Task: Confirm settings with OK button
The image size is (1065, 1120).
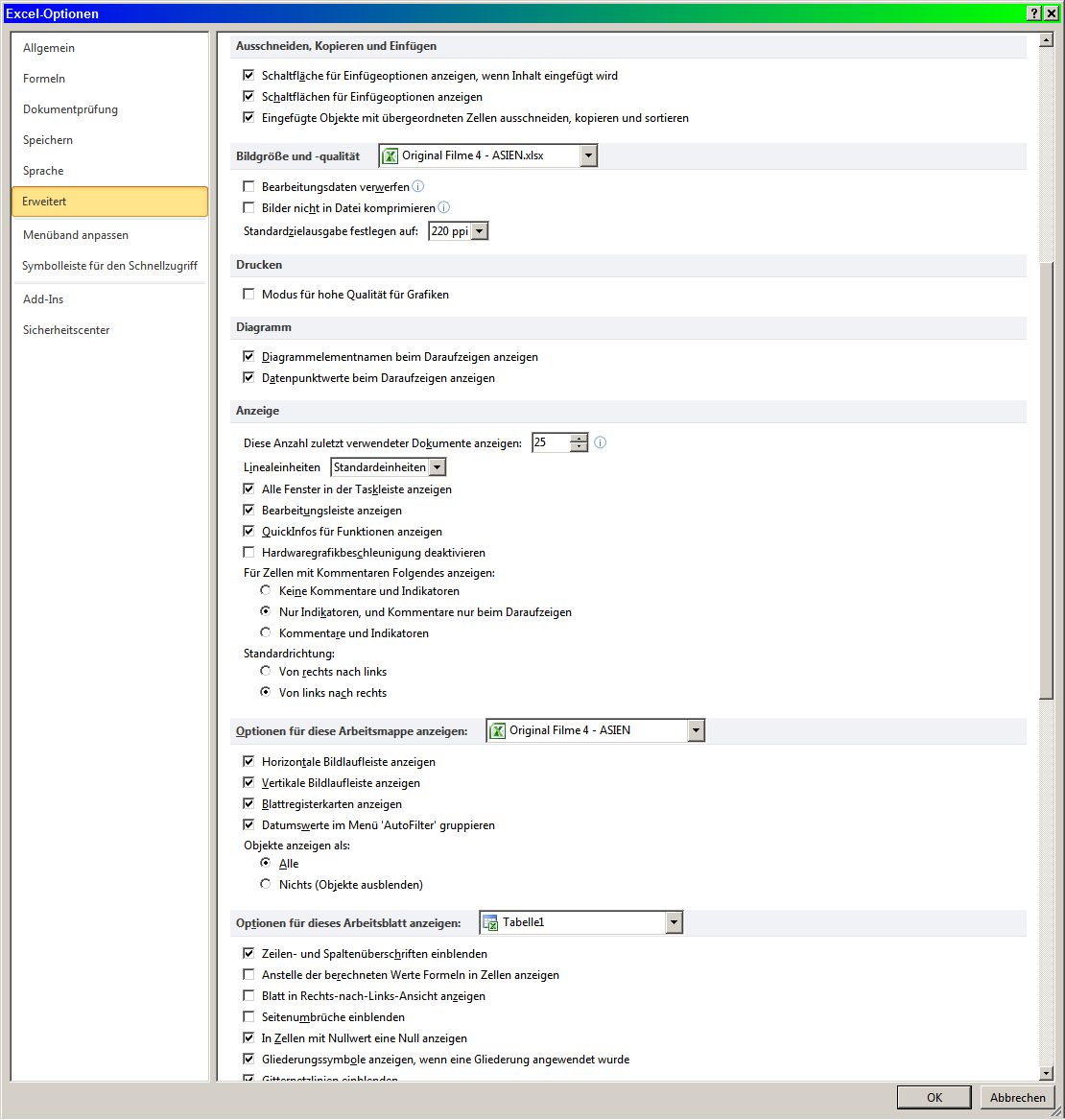Action: [935, 1098]
